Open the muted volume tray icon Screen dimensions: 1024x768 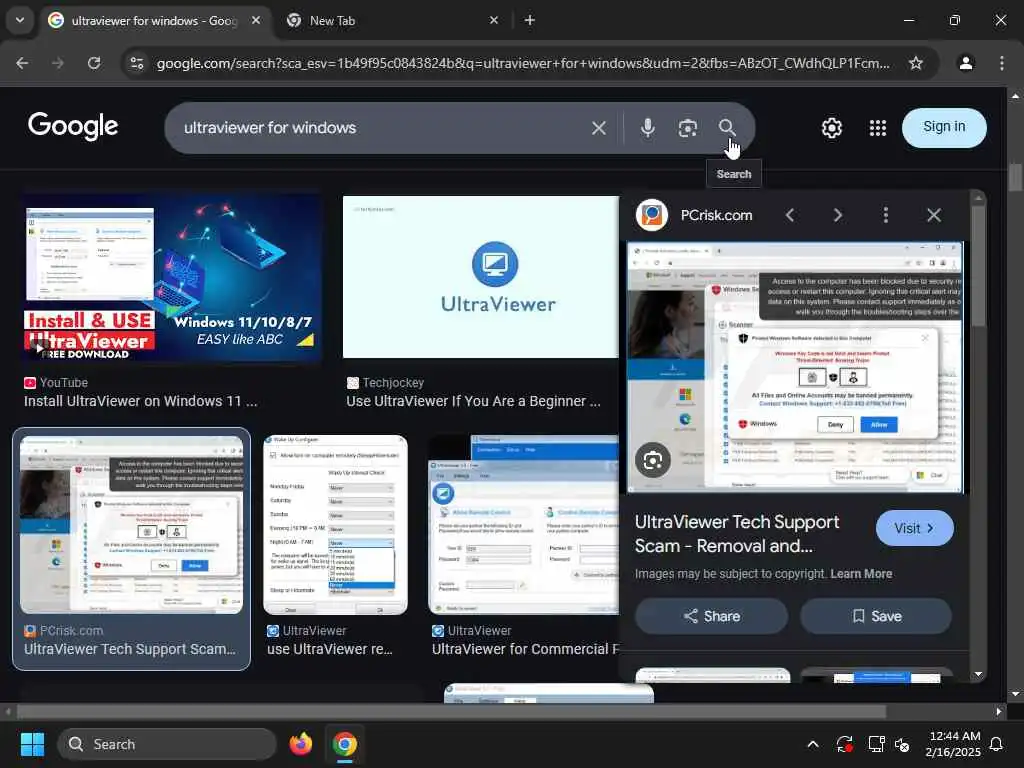(x=902, y=744)
